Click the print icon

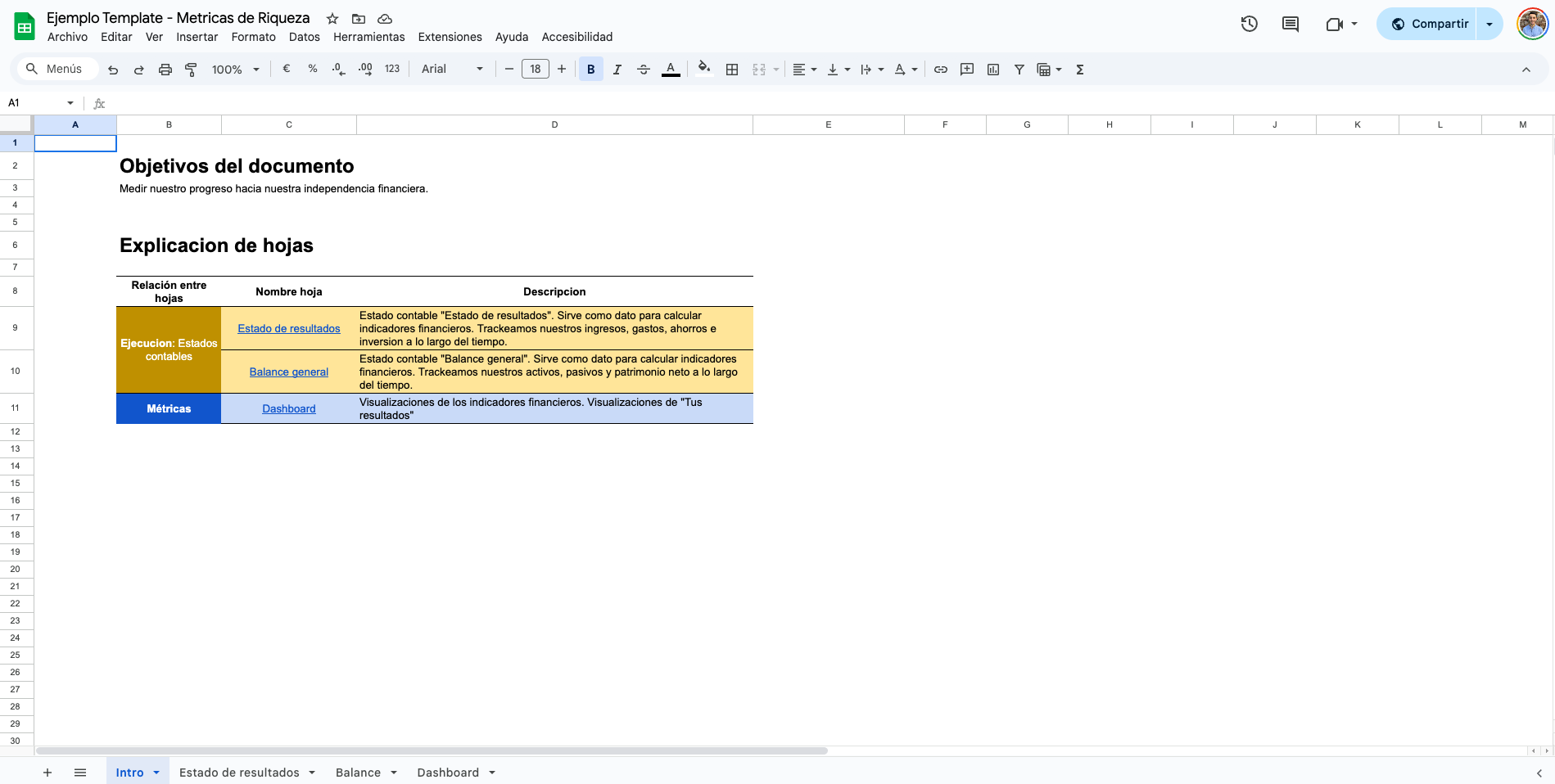[165, 70]
